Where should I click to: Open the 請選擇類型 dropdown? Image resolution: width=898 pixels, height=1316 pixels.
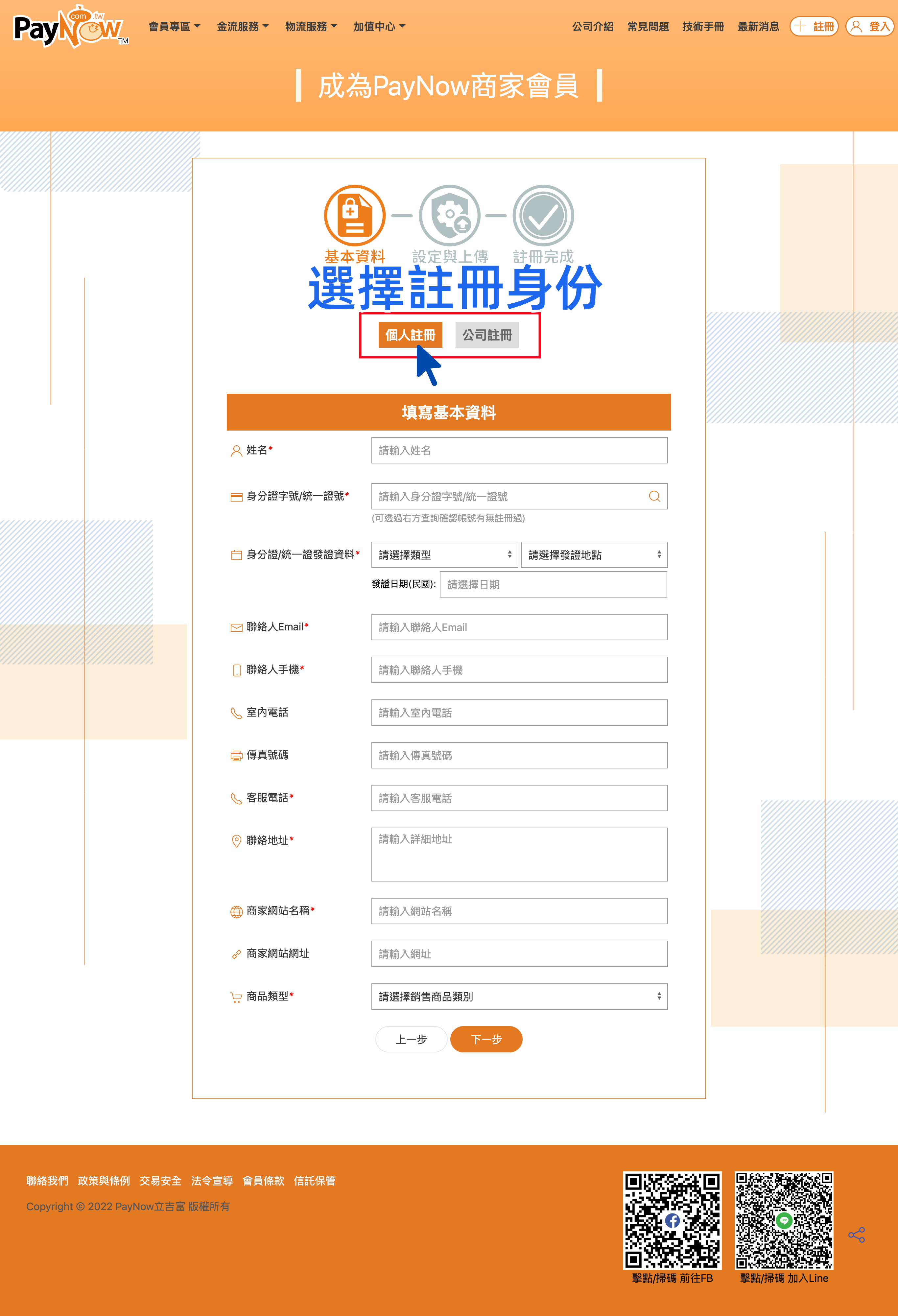click(x=445, y=554)
